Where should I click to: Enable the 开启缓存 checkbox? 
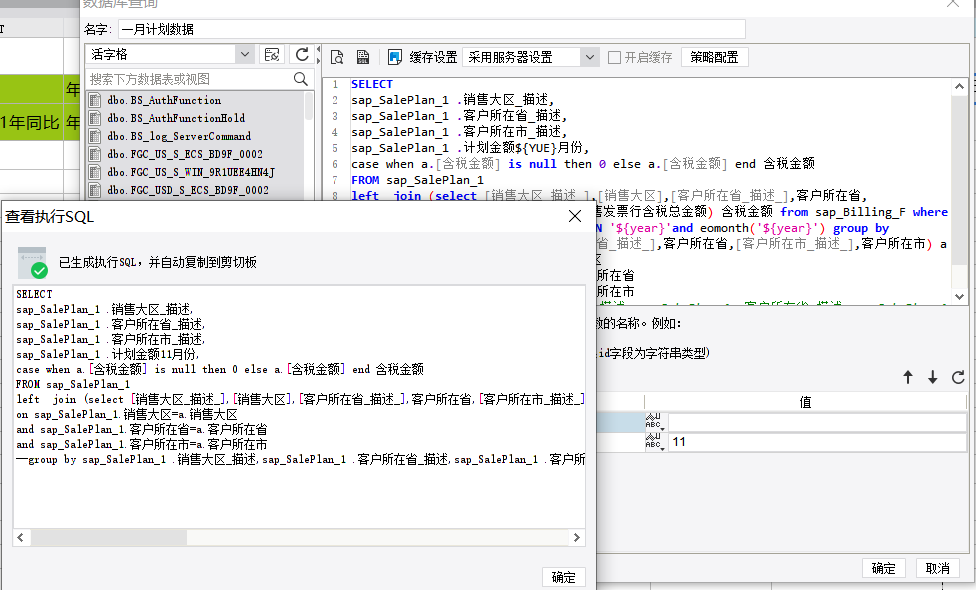pyautogui.click(x=614, y=57)
